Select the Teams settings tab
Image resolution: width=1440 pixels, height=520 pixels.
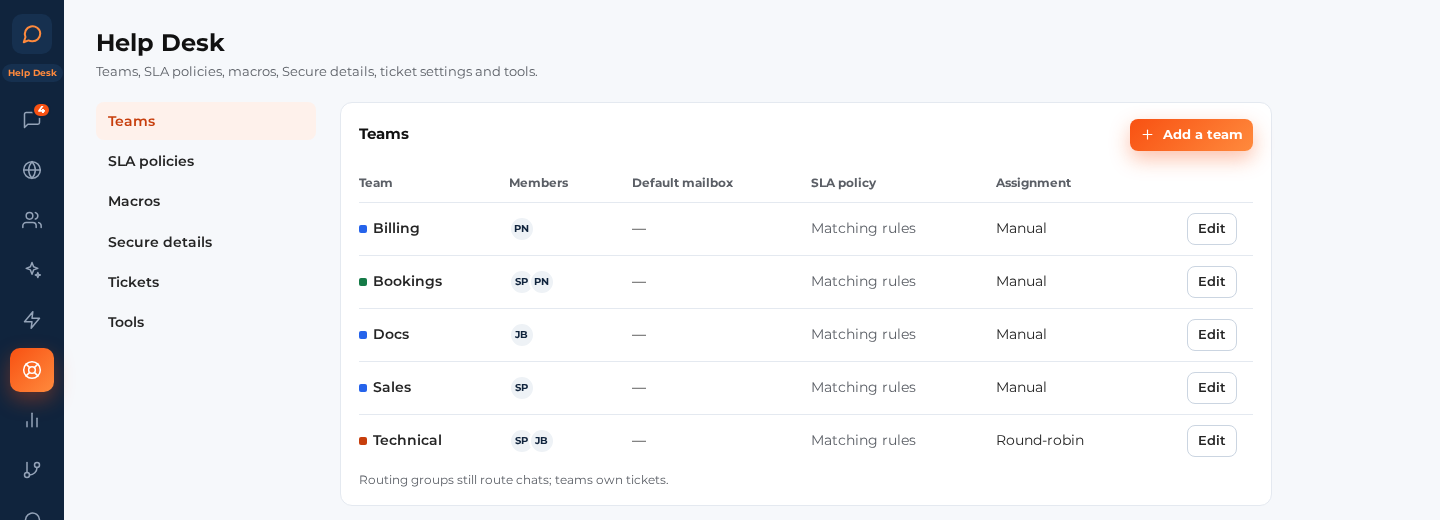tap(206, 121)
